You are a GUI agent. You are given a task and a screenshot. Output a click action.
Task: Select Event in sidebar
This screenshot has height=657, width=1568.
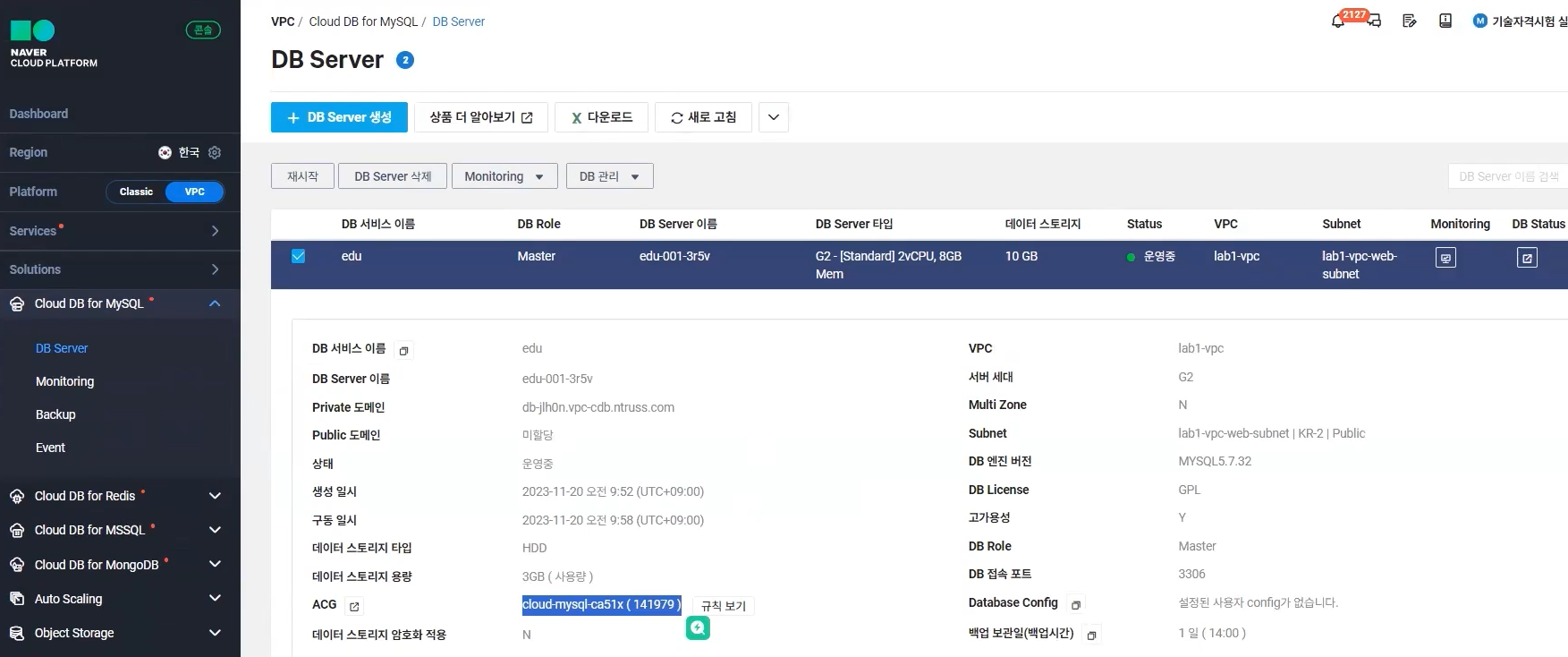[x=50, y=448]
